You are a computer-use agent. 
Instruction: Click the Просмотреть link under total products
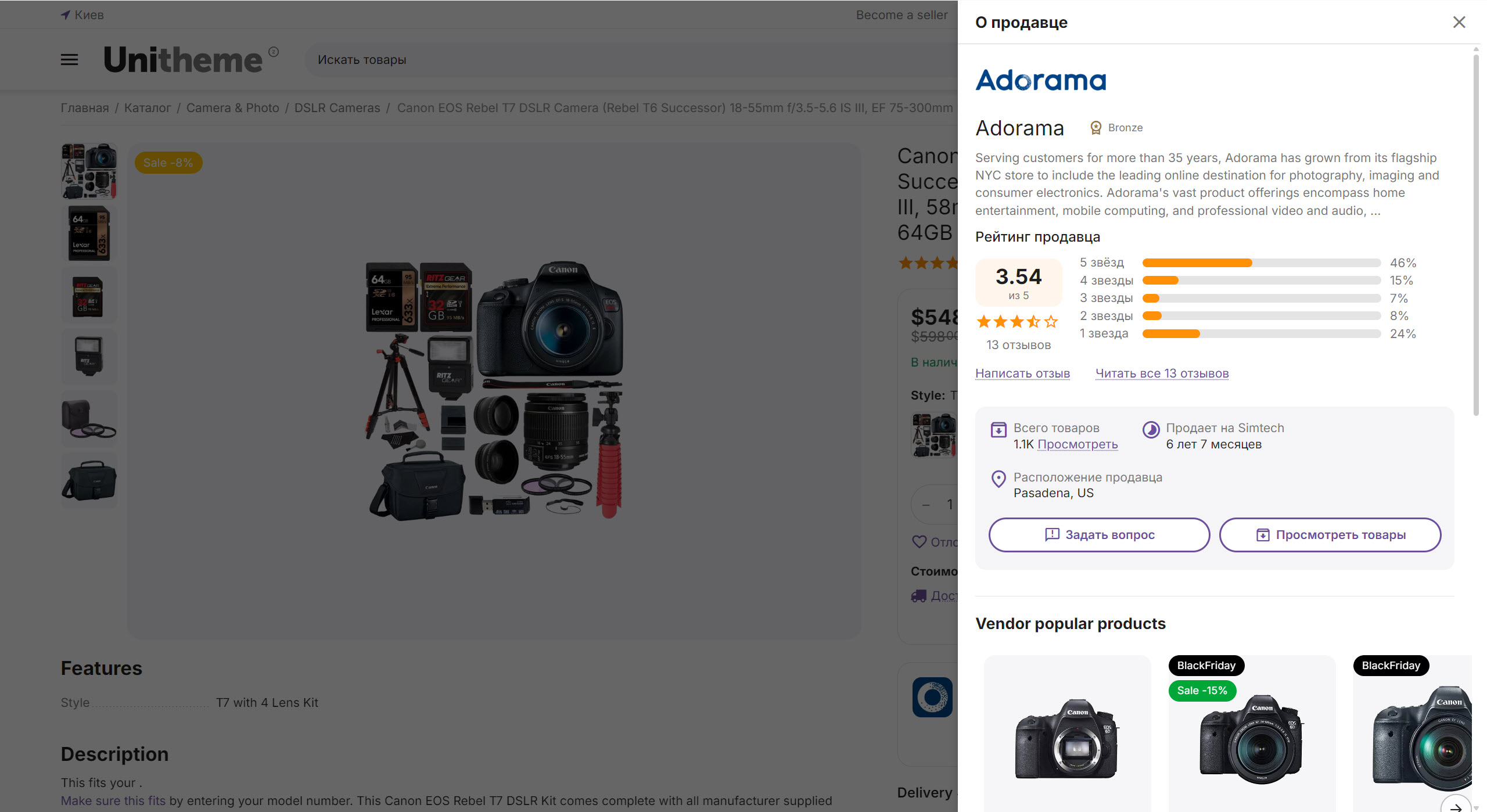click(x=1077, y=444)
